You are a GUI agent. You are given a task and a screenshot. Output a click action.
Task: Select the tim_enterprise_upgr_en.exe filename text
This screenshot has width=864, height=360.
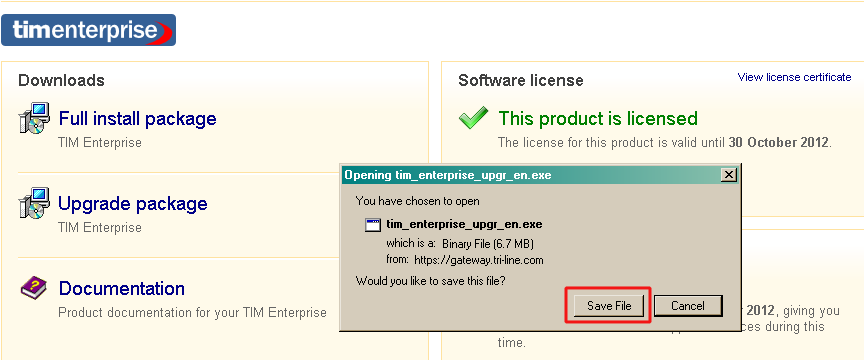(x=465, y=224)
